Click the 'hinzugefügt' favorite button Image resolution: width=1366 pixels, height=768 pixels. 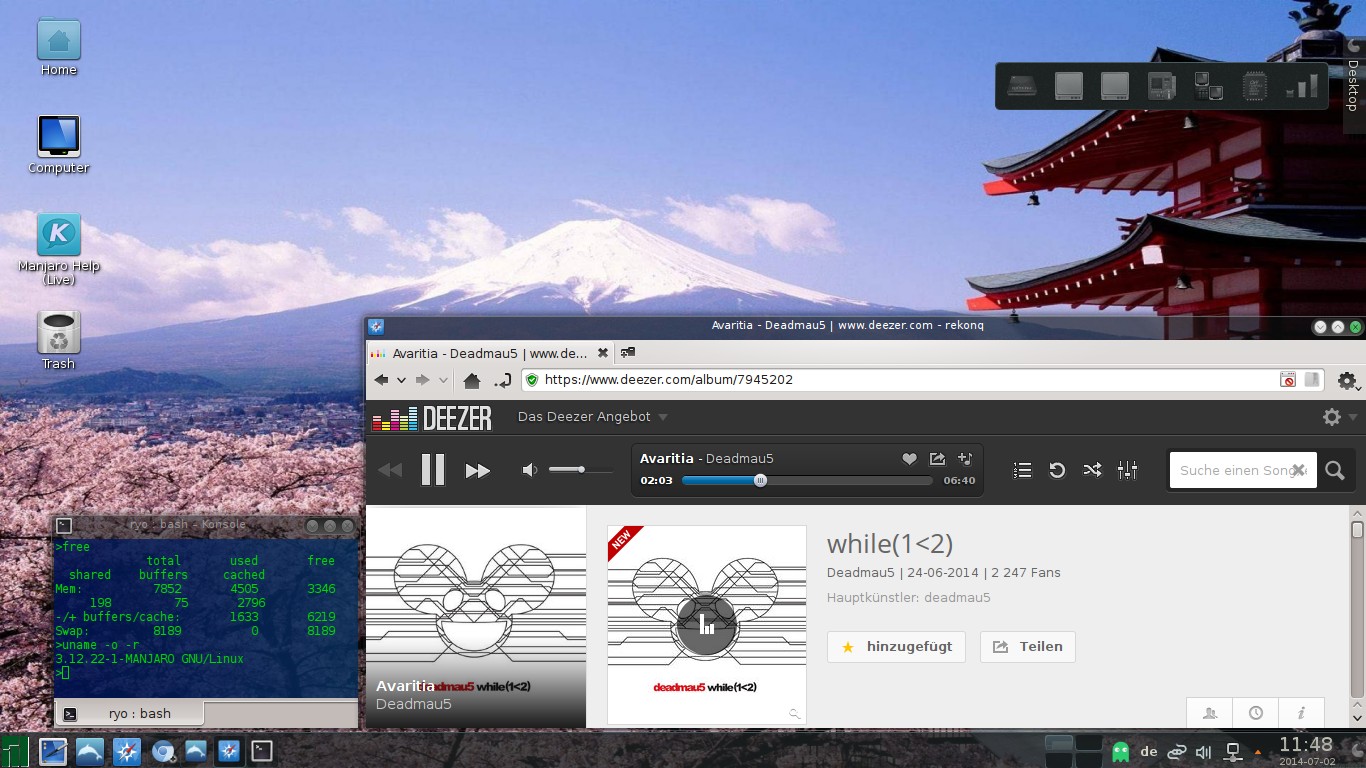(x=896, y=647)
